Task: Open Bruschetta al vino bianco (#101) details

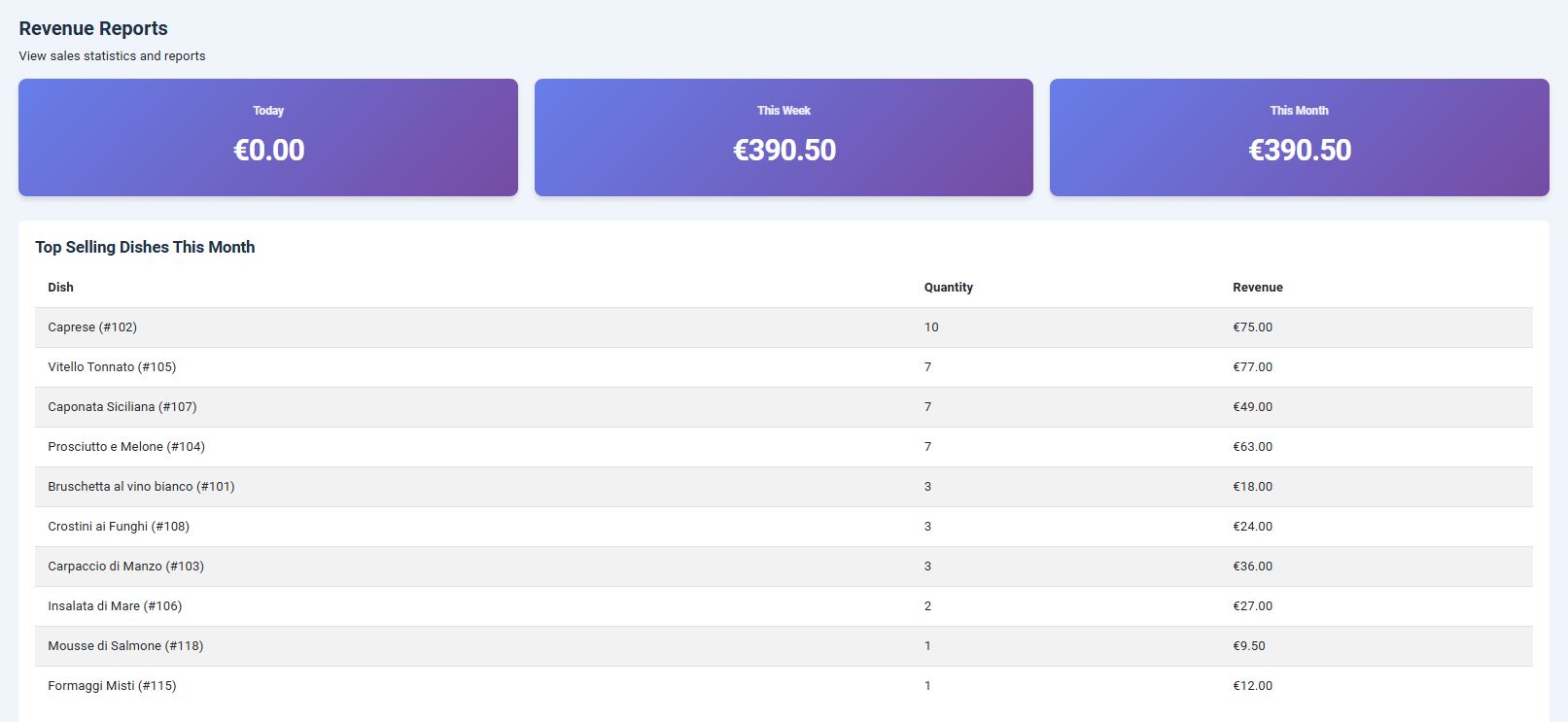Action: point(142,487)
